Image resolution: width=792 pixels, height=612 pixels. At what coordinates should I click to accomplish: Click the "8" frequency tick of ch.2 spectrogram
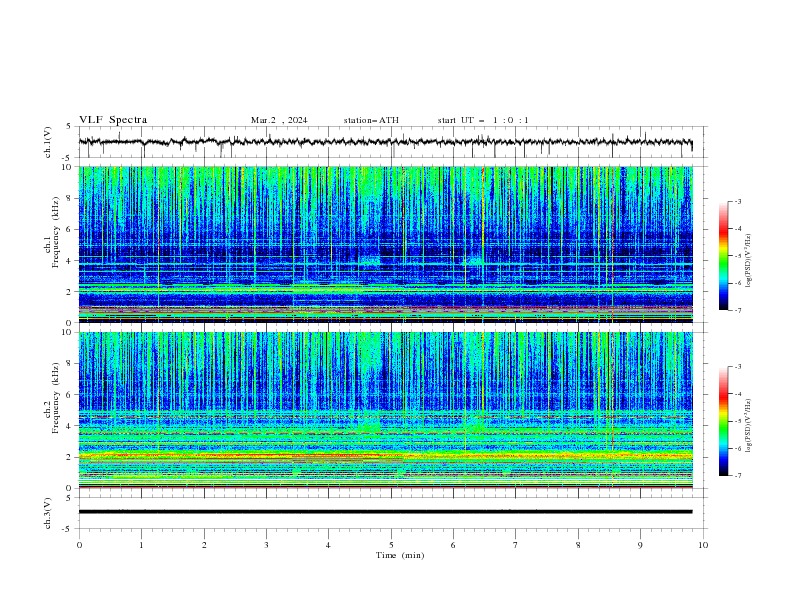pos(70,364)
